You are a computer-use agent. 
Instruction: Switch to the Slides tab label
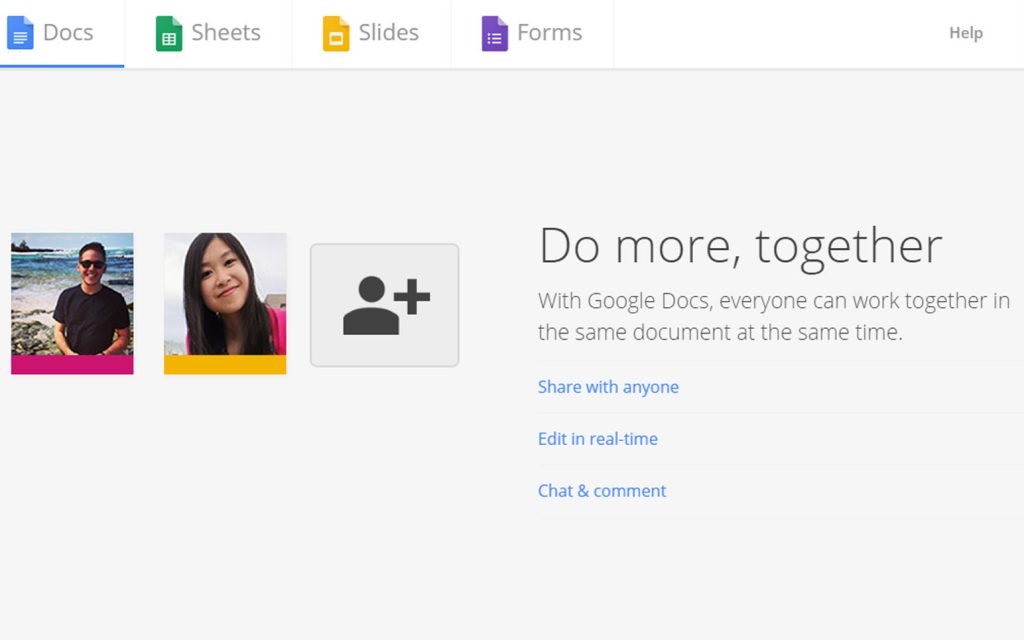(389, 33)
